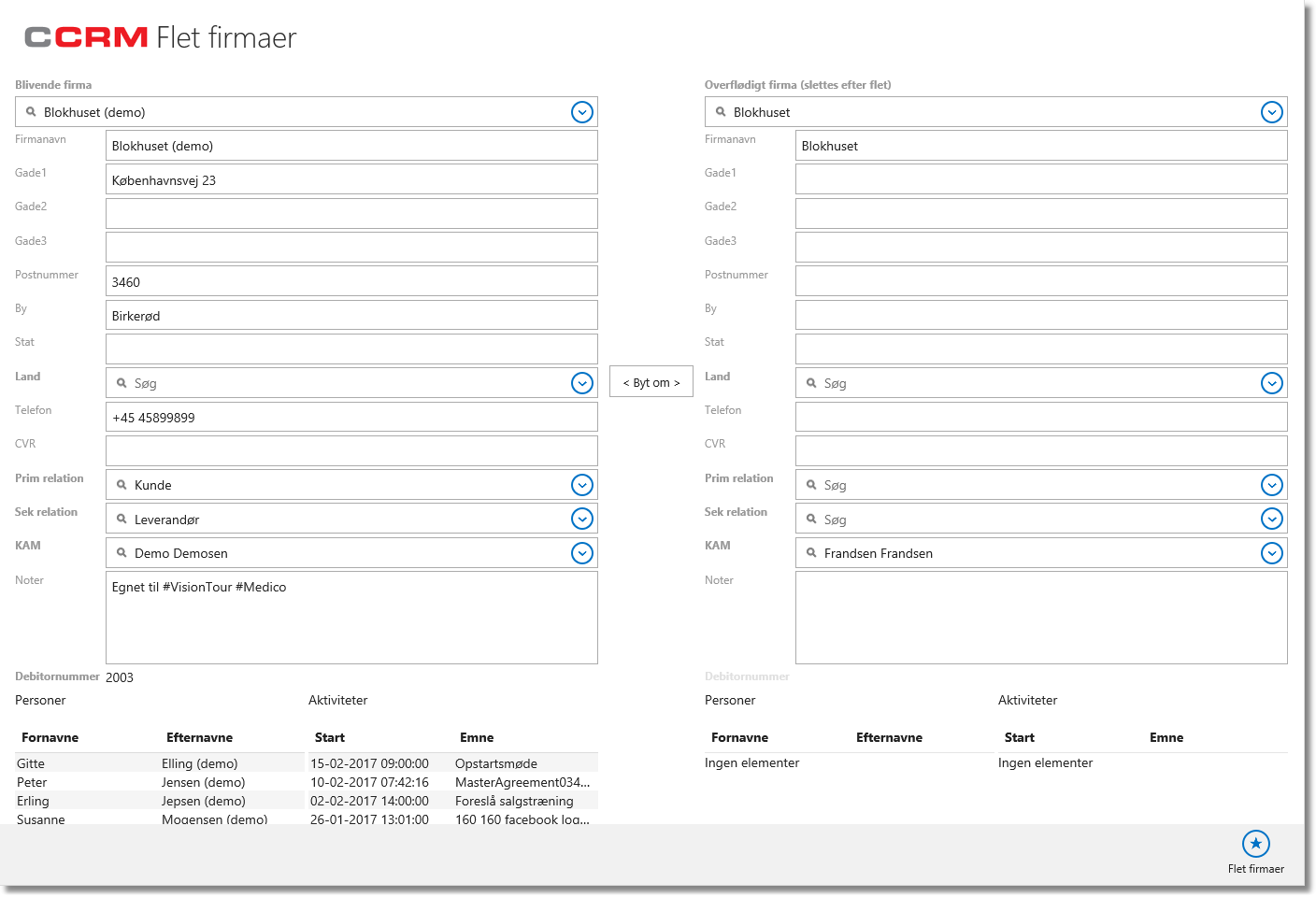Click the right Telefon empty field
Viewport: 1316px width, 897px height.
pyautogui.click(x=1041, y=417)
